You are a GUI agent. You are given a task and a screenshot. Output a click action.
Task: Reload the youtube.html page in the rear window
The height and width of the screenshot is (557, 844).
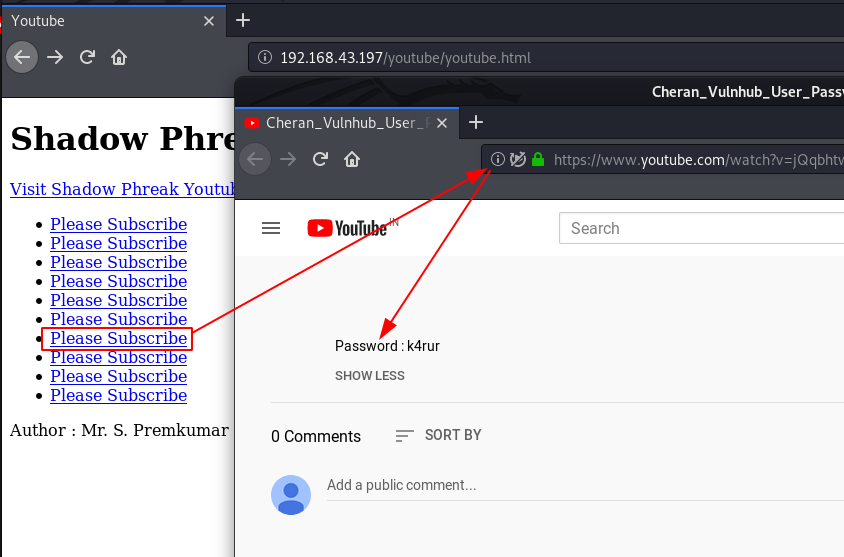click(x=87, y=57)
